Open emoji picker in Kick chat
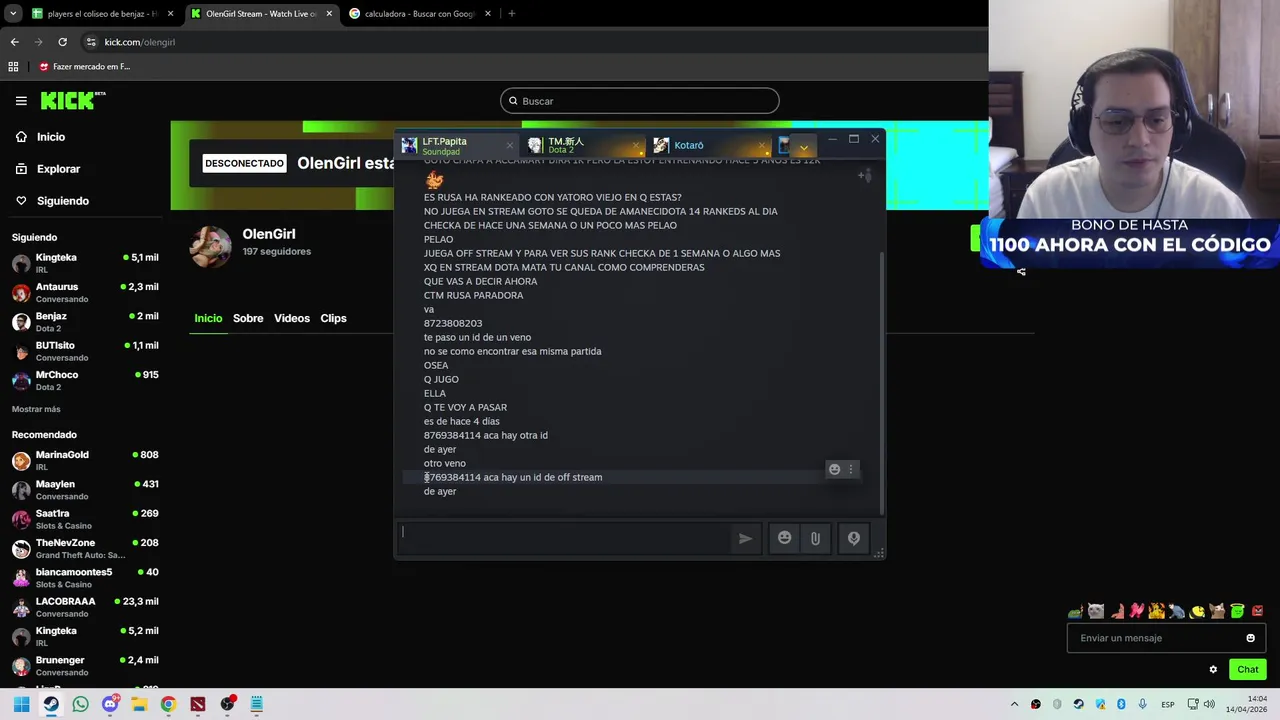Image resolution: width=1280 pixels, height=720 pixels. (1250, 638)
